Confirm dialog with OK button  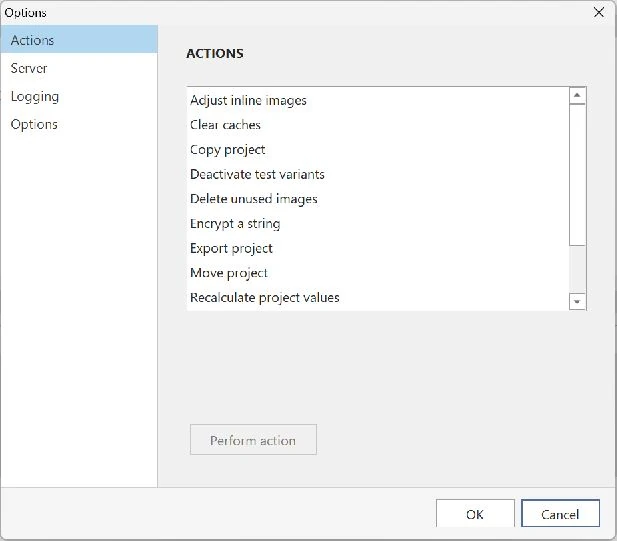pos(475,513)
